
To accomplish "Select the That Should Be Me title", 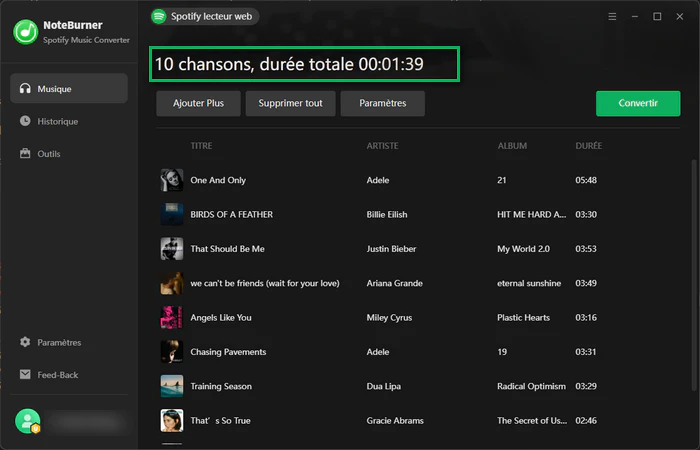I will tap(227, 249).
